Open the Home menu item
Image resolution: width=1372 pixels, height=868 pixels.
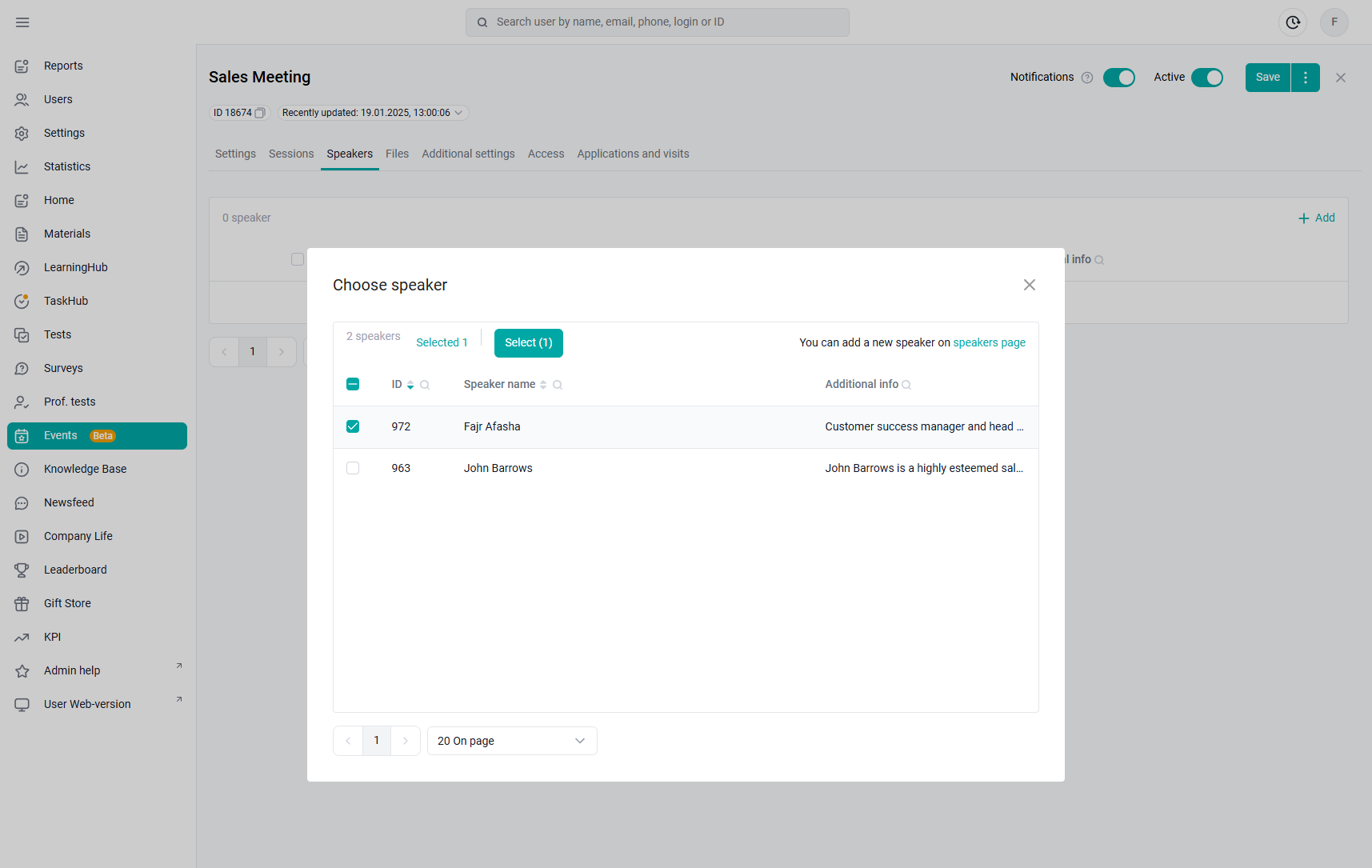(97, 201)
